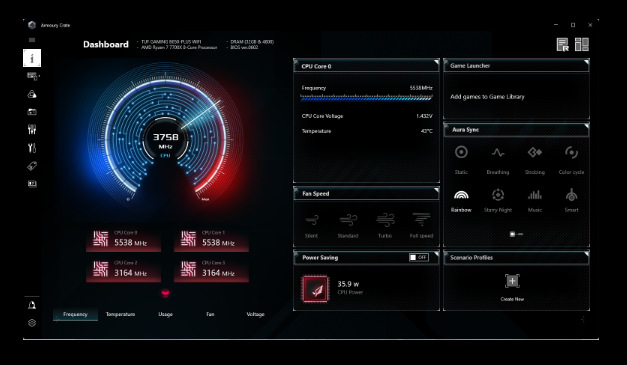Viewport: 627px width, 365px height.
Task: Toggle the Power Saving switch
Action: (419, 257)
